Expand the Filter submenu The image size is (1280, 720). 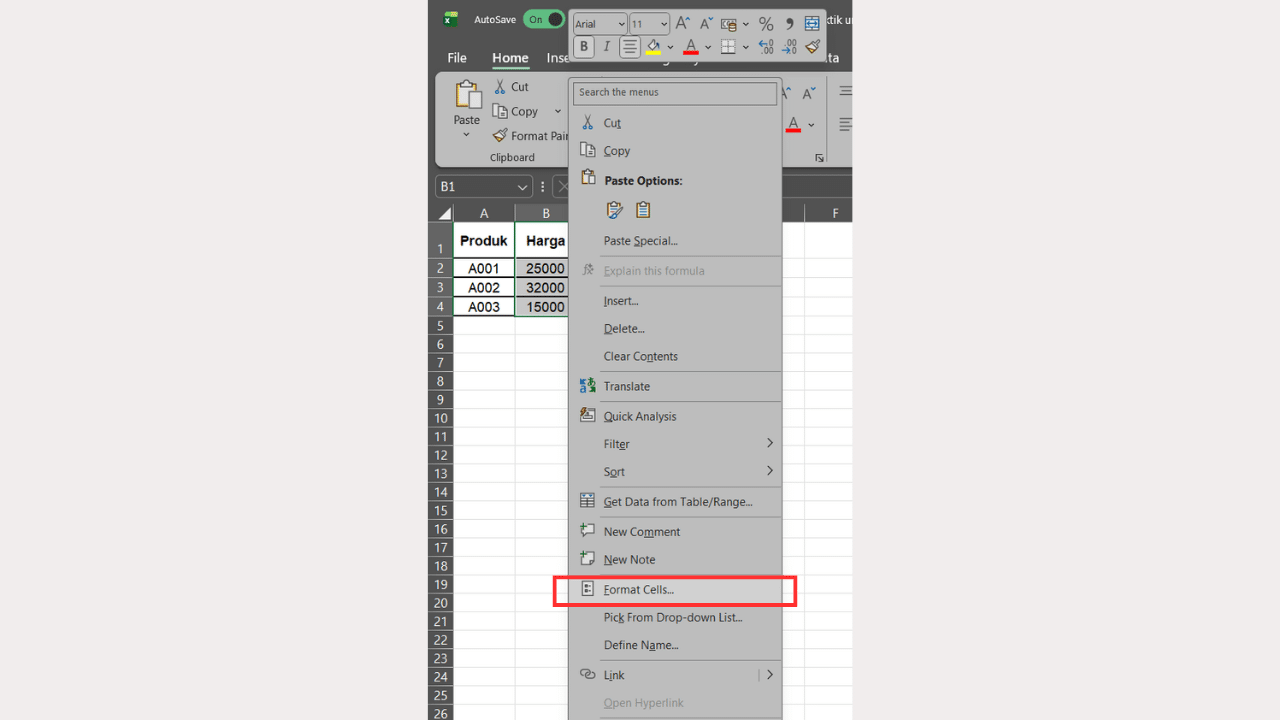point(690,444)
